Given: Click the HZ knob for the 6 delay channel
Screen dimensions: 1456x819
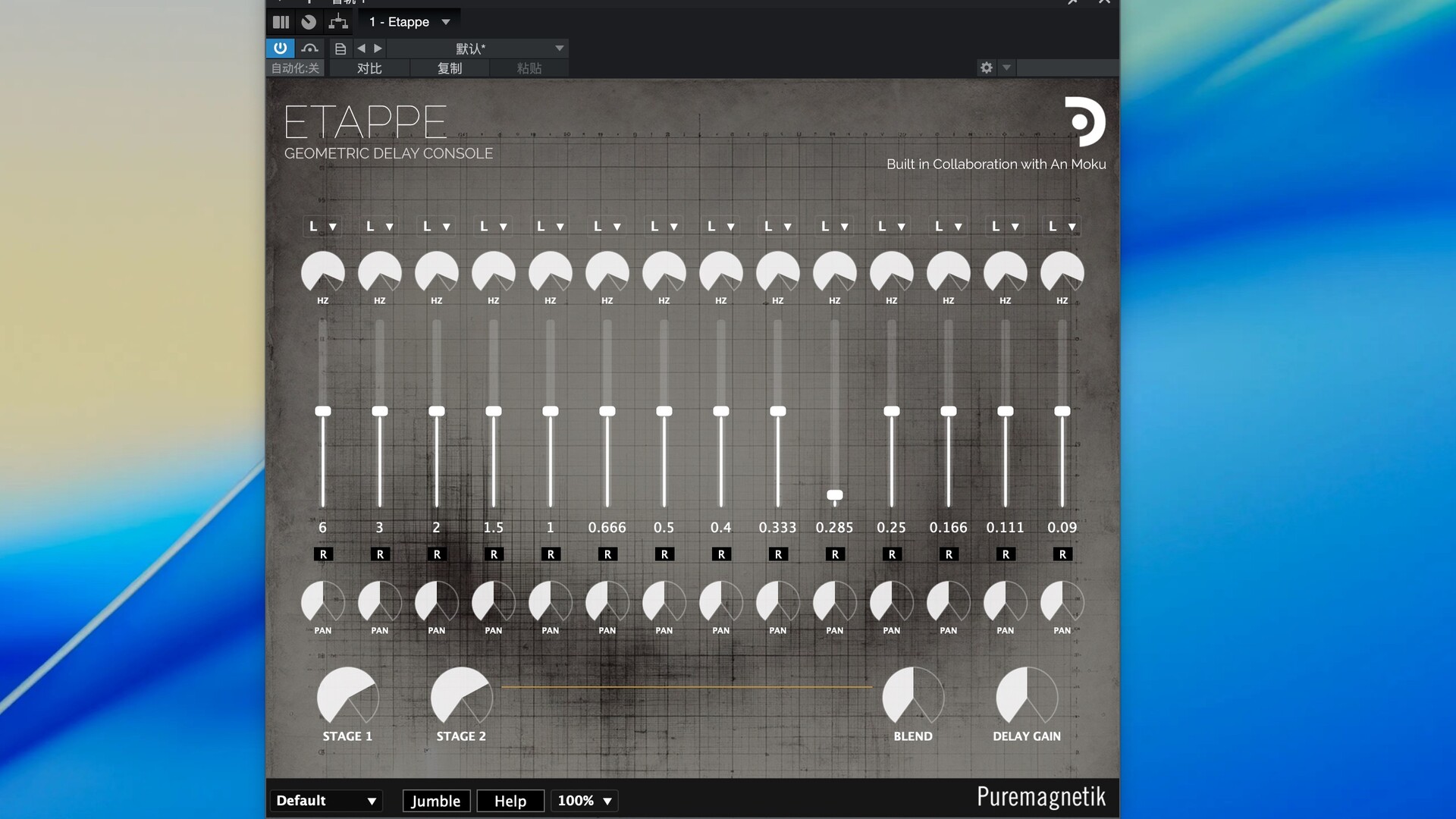Looking at the screenshot, I should point(323,273).
